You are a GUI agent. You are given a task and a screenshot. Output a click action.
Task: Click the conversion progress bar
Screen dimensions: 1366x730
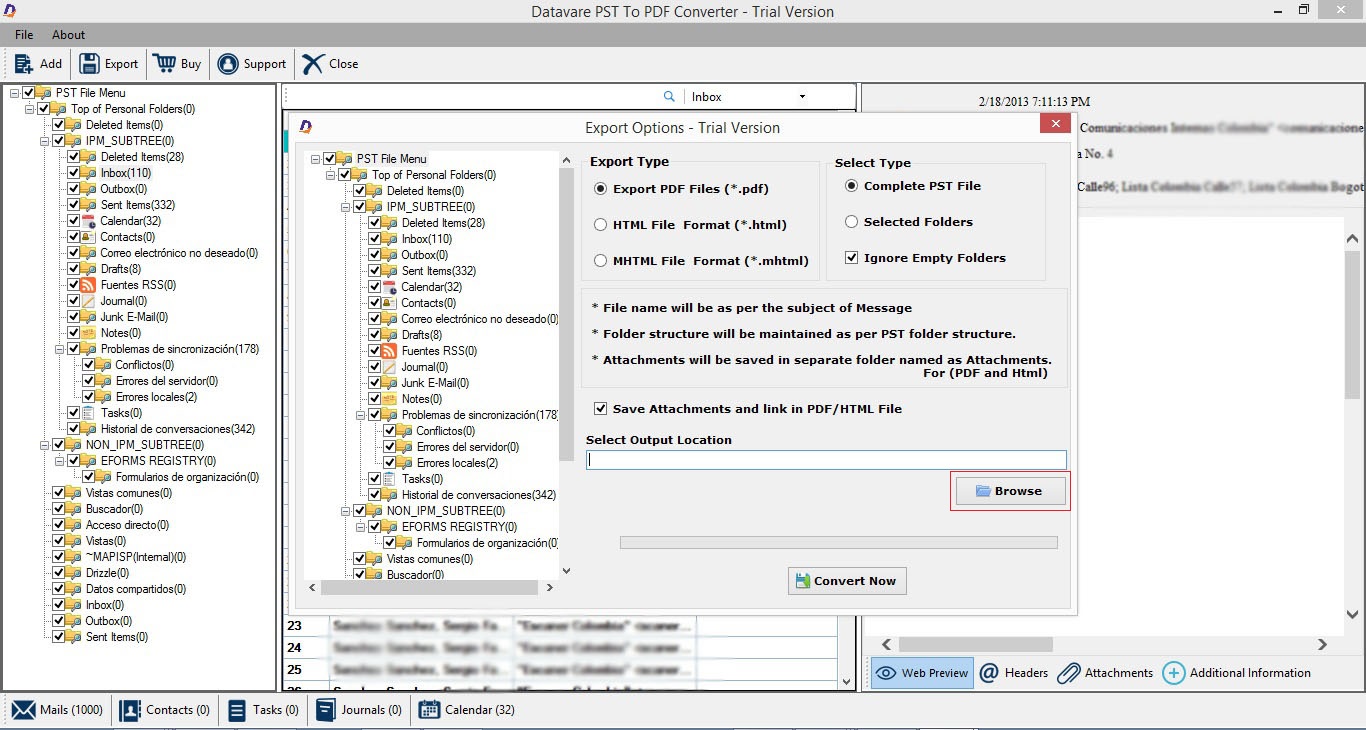pos(838,543)
